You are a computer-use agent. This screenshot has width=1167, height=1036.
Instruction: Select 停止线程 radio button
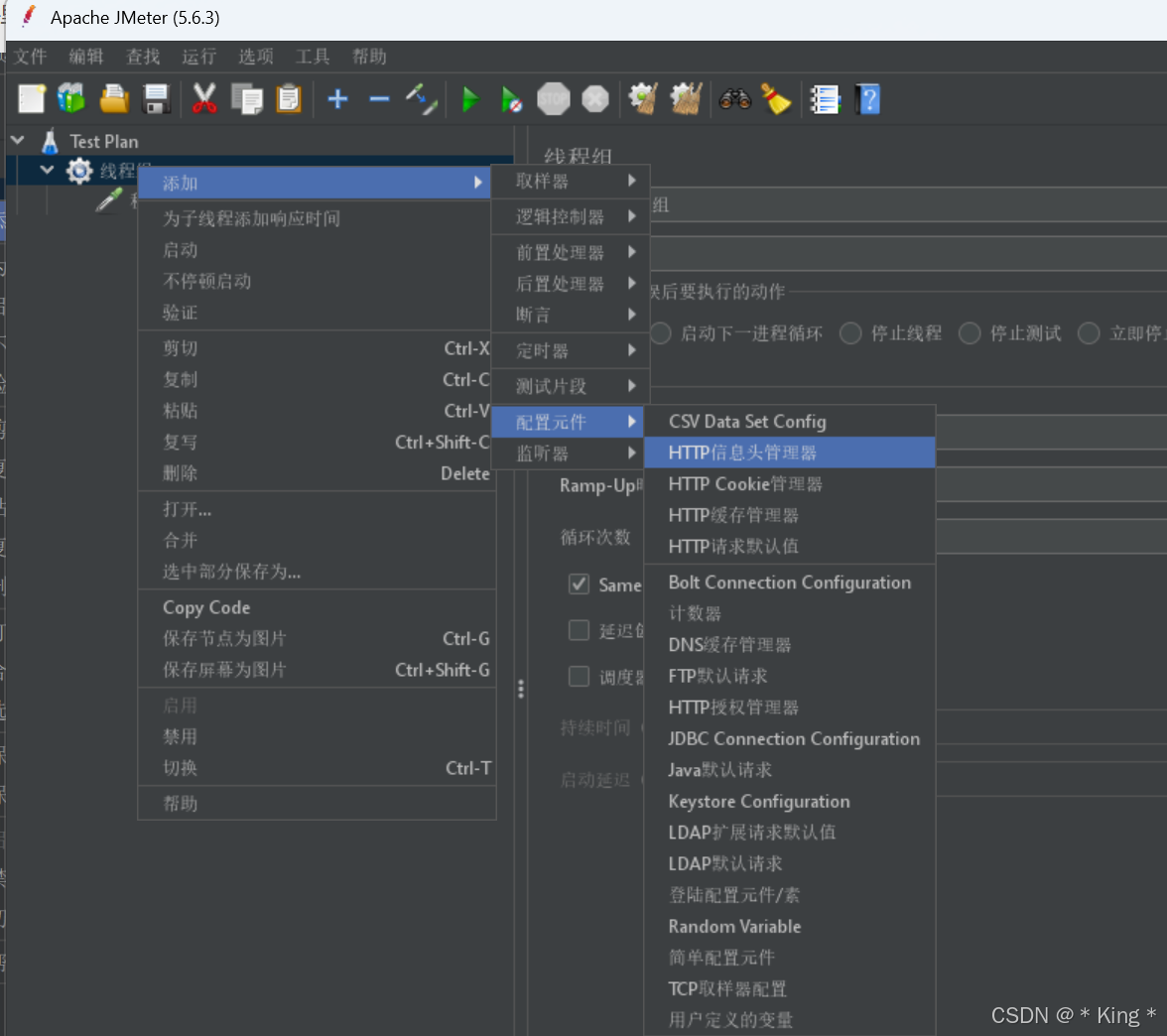[x=850, y=332]
